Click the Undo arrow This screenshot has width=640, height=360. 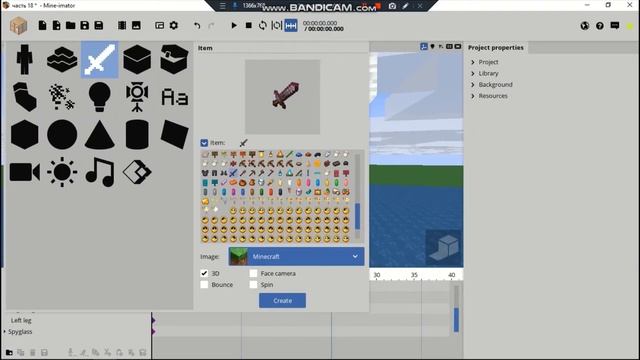197,26
